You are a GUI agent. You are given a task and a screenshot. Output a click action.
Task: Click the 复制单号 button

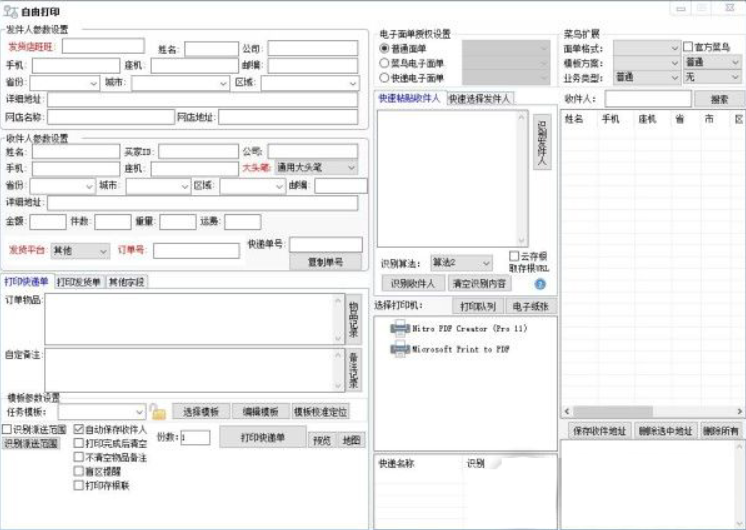325,262
